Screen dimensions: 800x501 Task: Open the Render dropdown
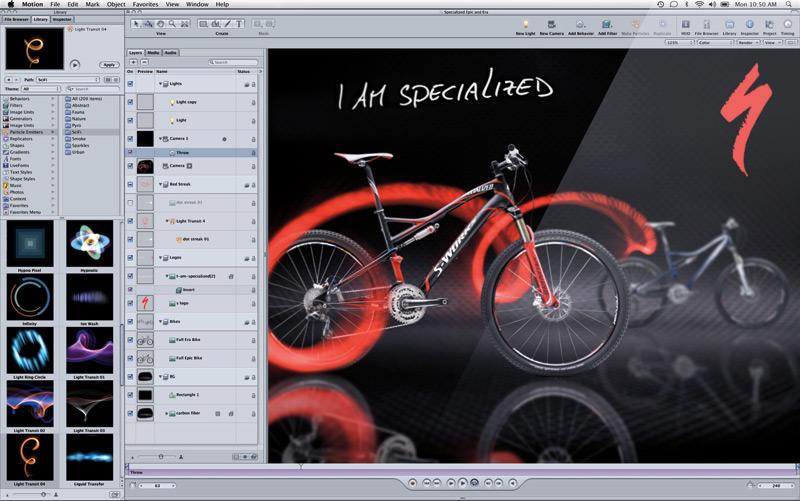click(x=748, y=43)
